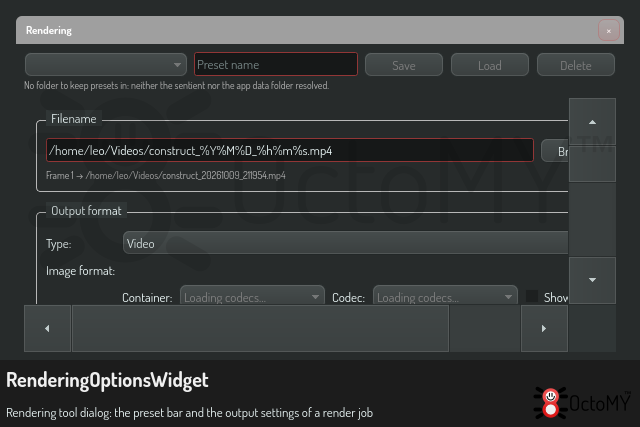The image size is (640, 427).
Task: Click the 'Image format:' label
Action: point(80,271)
